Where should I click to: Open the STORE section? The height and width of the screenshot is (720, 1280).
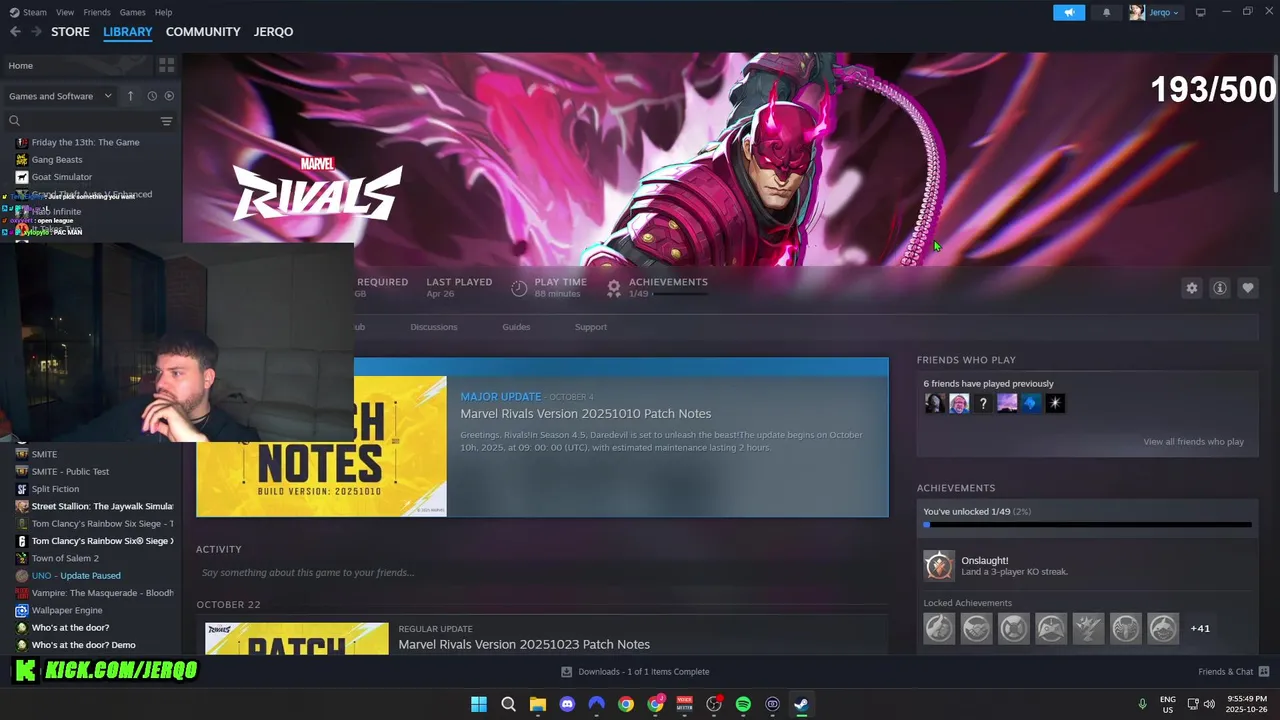click(x=70, y=32)
